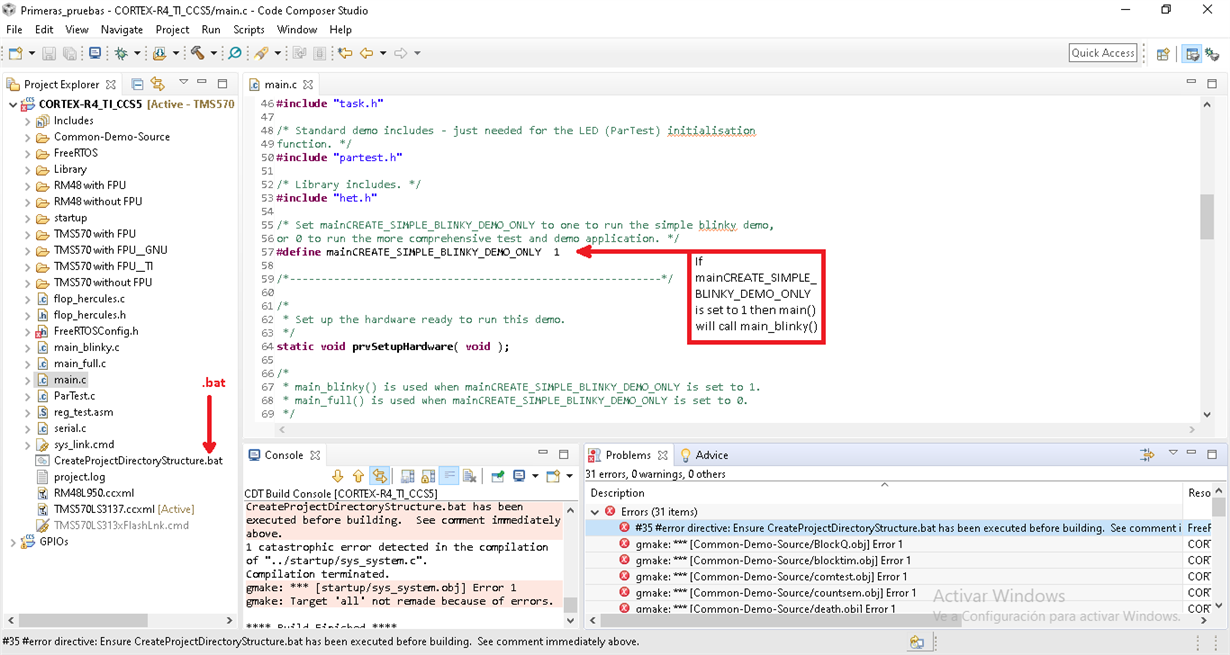
Task: Close the Project Explorer tab
Action: click(110, 85)
